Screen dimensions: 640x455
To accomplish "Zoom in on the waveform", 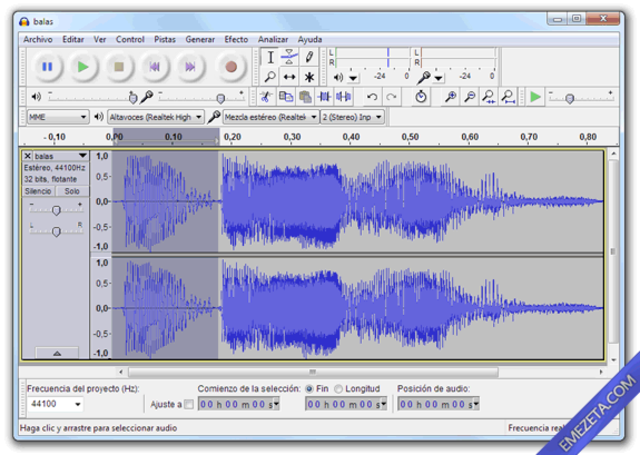I will click(x=450, y=97).
